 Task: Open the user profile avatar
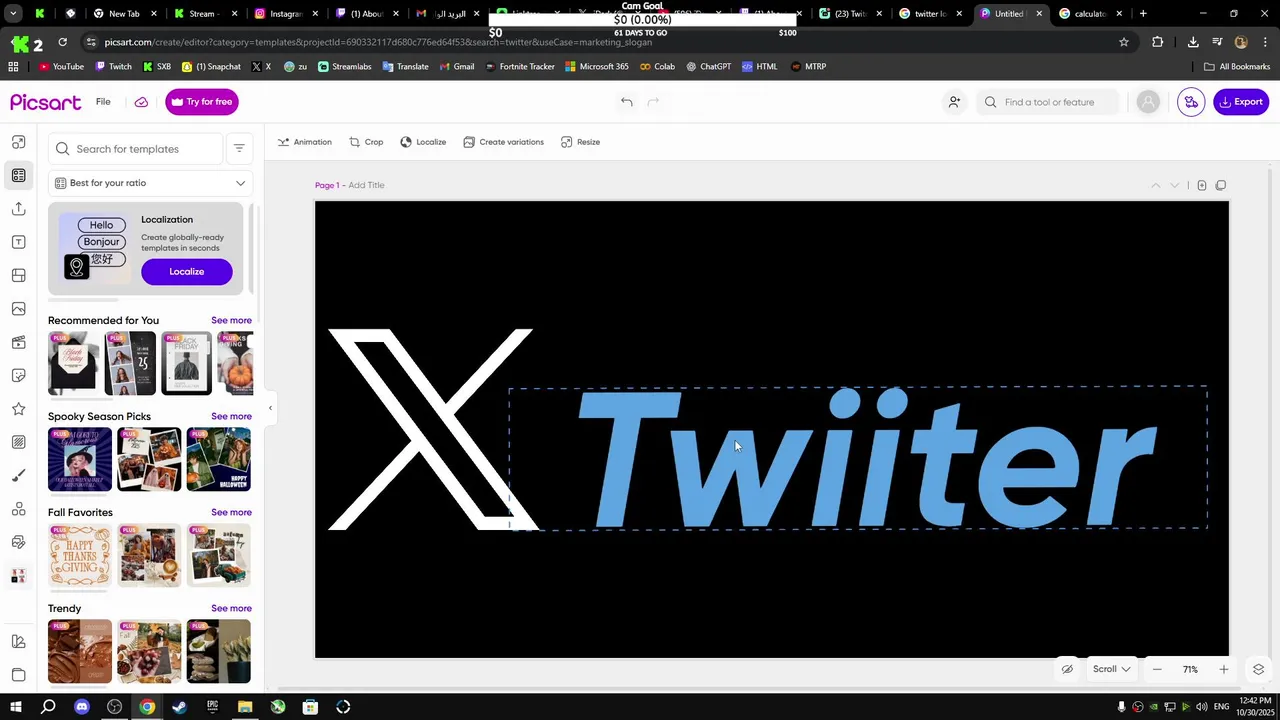[1148, 102]
